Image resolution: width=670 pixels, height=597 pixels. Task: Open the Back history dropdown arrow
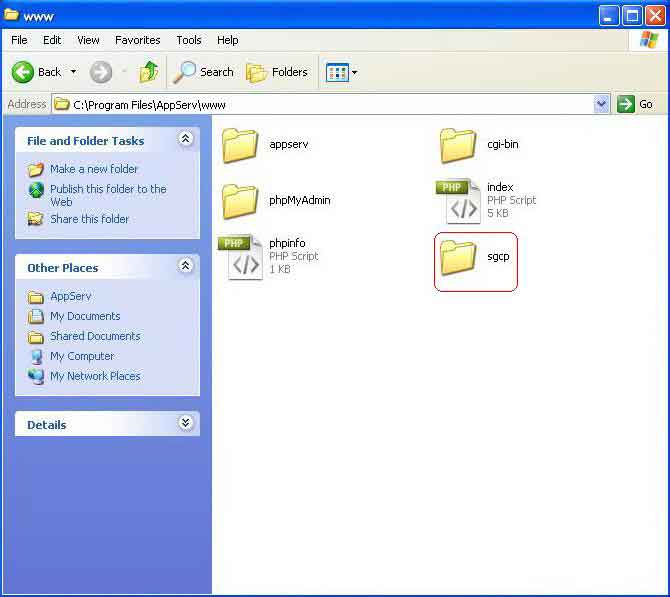pos(73,72)
